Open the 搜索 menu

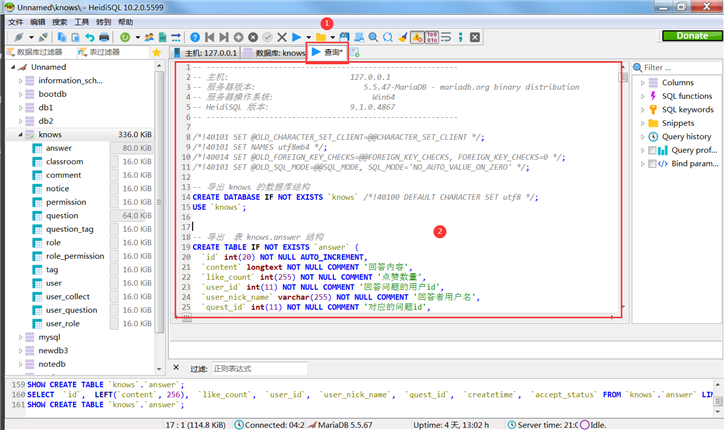(60, 22)
